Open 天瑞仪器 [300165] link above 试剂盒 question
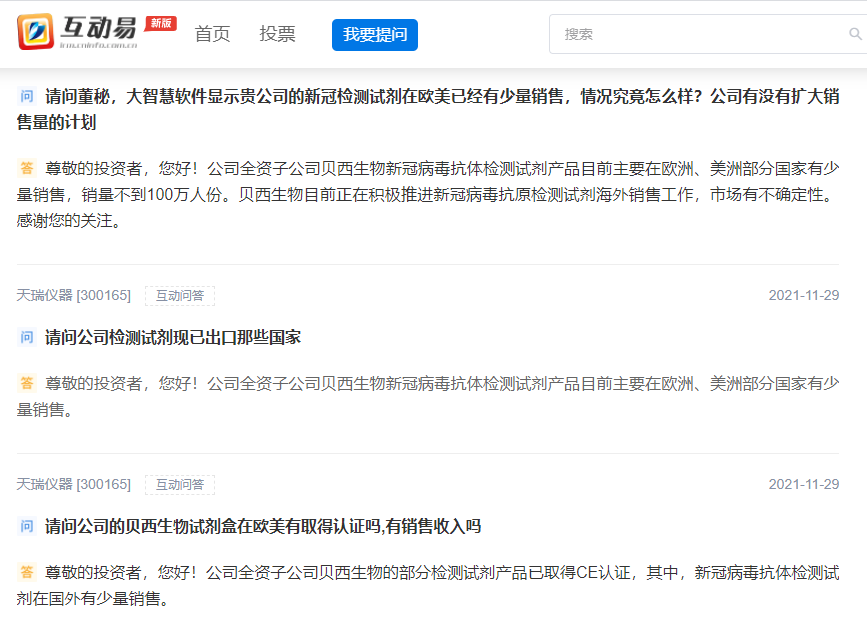Screen dimensions: 867x619 (74, 485)
